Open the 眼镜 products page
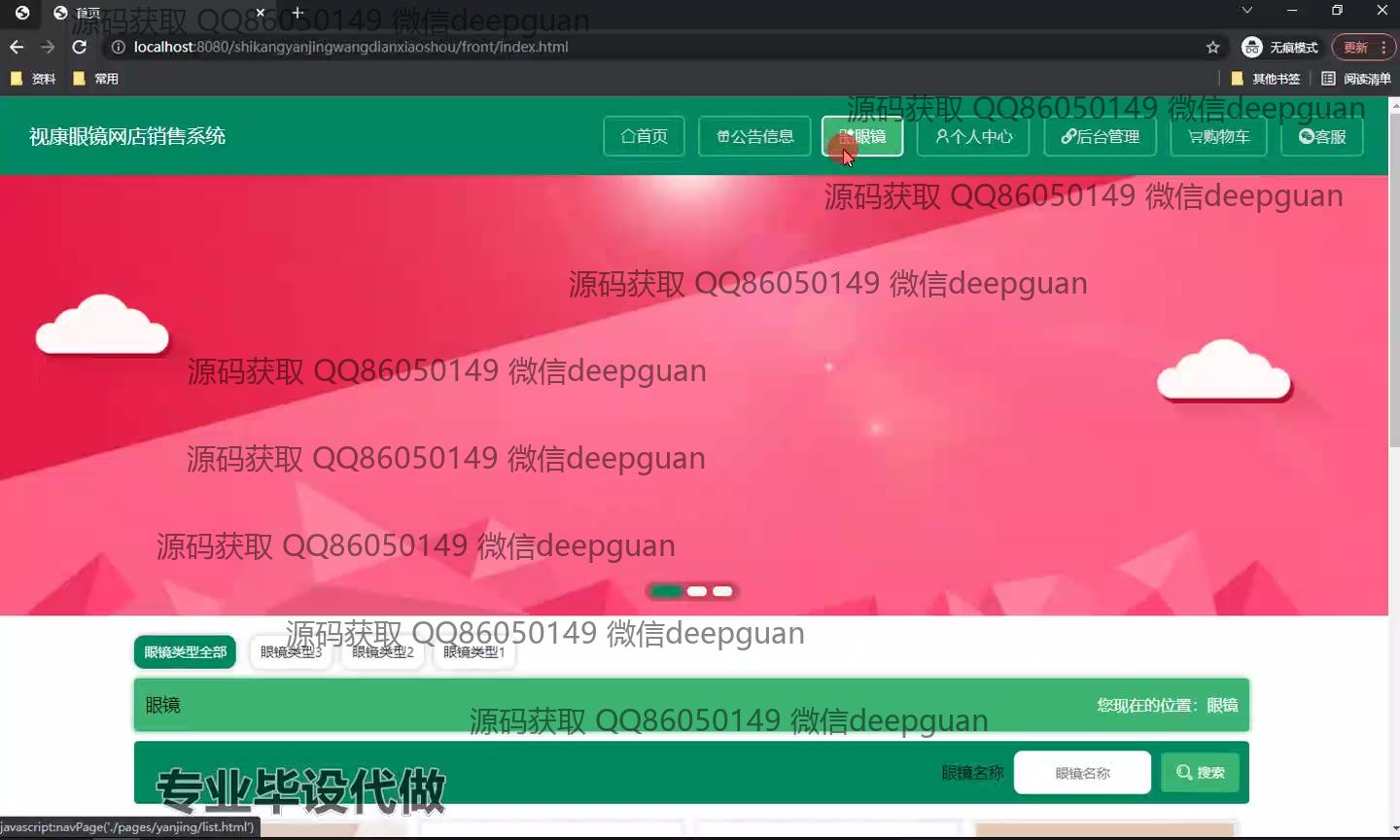 [x=862, y=136]
